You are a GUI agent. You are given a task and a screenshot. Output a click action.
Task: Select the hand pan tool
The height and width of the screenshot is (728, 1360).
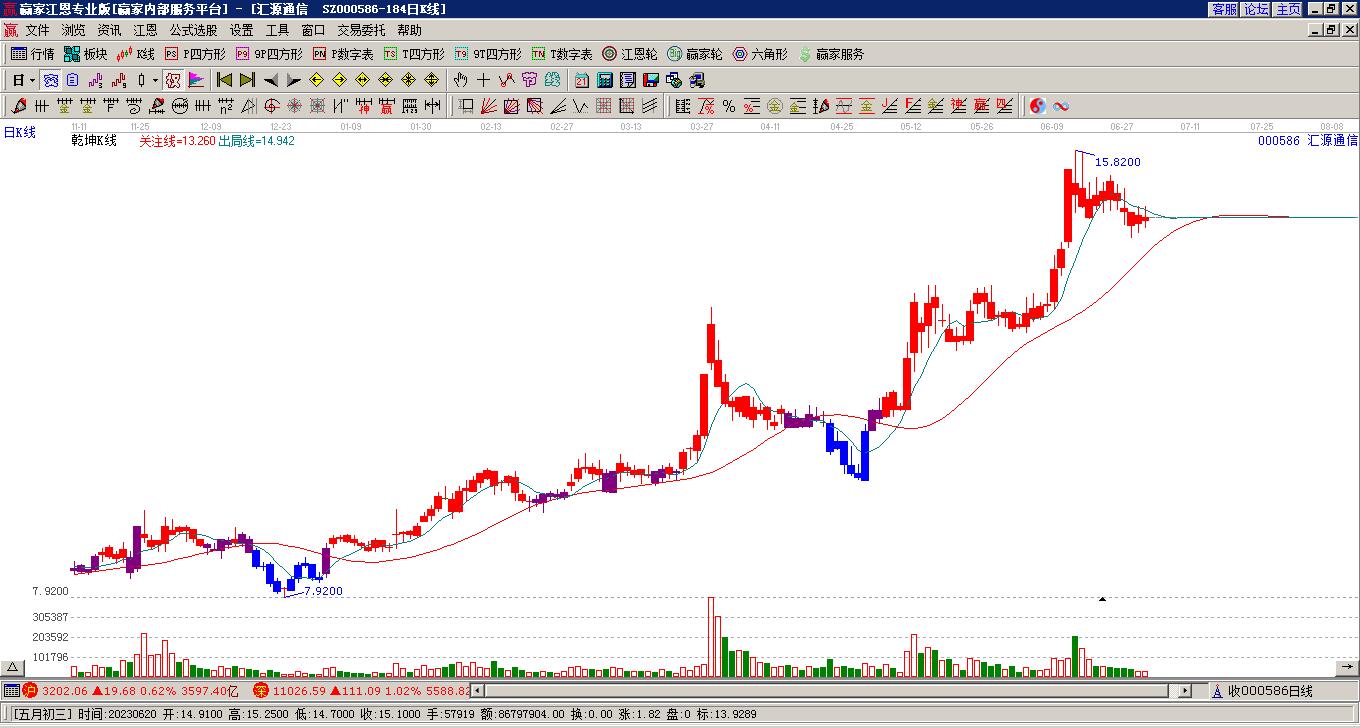coord(460,80)
